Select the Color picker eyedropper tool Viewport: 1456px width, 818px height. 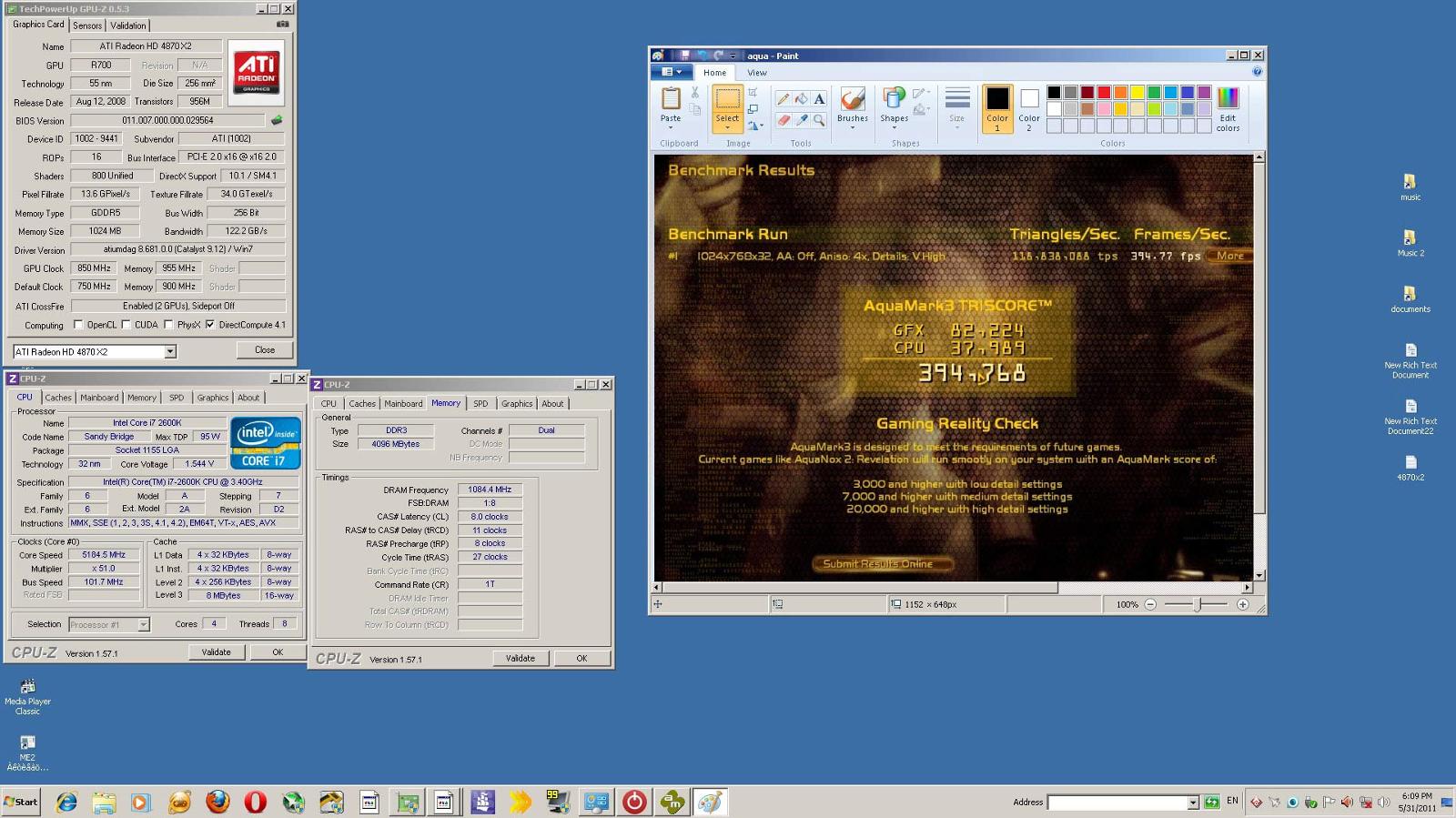point(801,119)
